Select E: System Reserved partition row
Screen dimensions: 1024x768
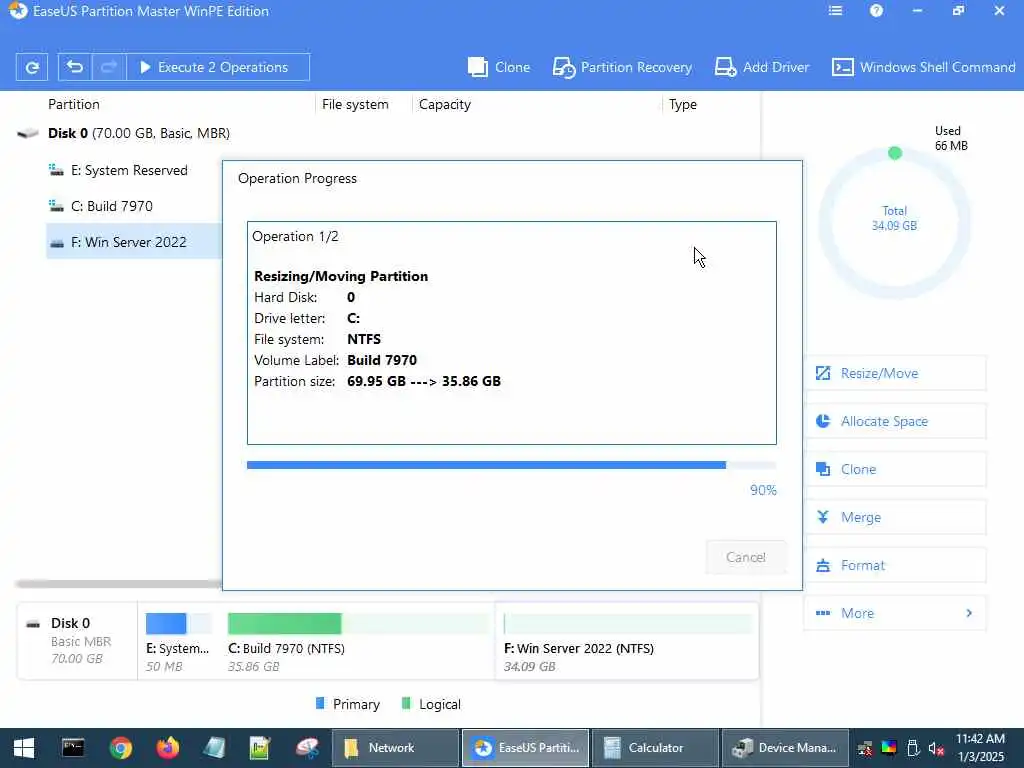tap(134, 170)
